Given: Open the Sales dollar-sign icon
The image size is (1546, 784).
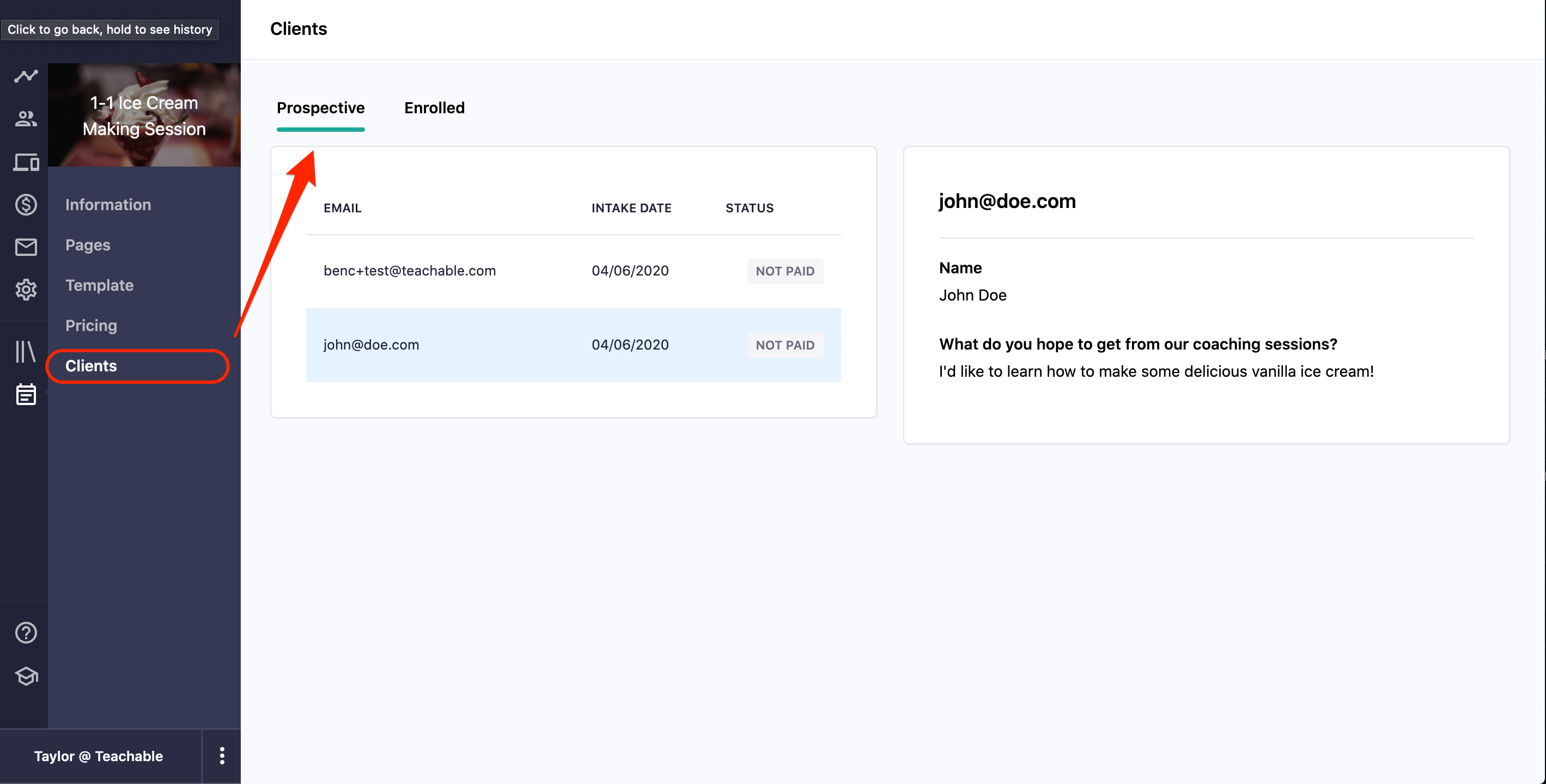Looking at the screenshot, I should [26, 205].
